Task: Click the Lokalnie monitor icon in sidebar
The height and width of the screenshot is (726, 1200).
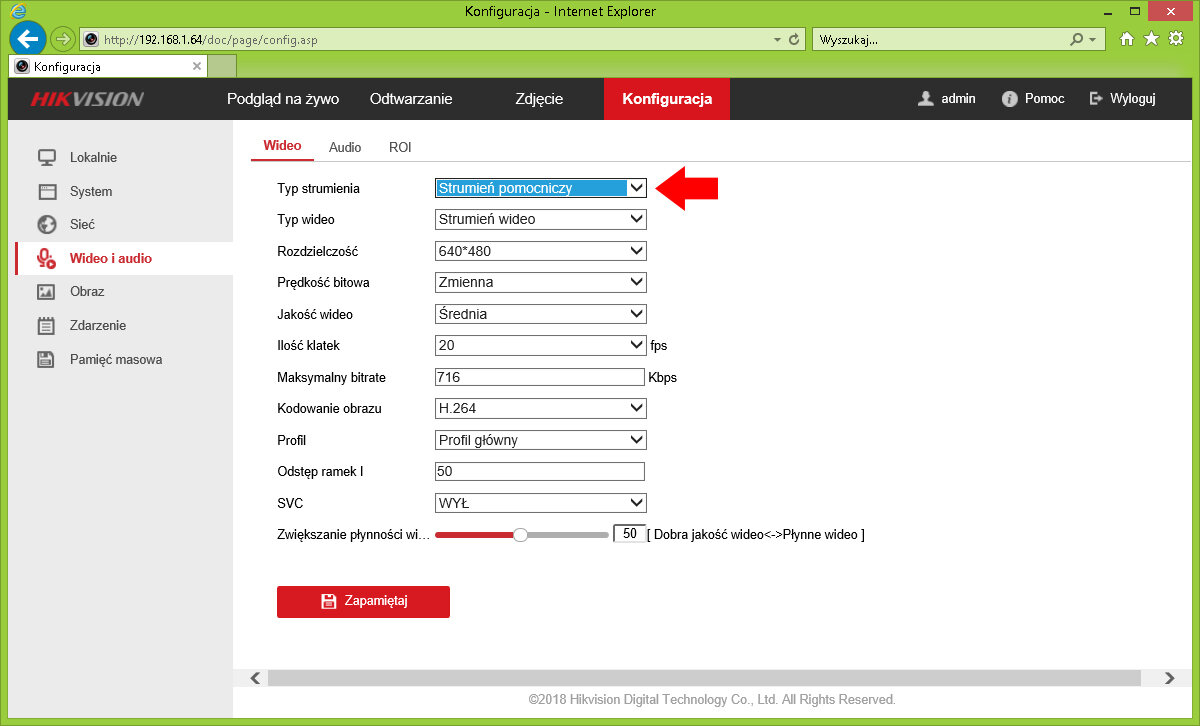Action: pyautogui.click(x=46, y=157)
